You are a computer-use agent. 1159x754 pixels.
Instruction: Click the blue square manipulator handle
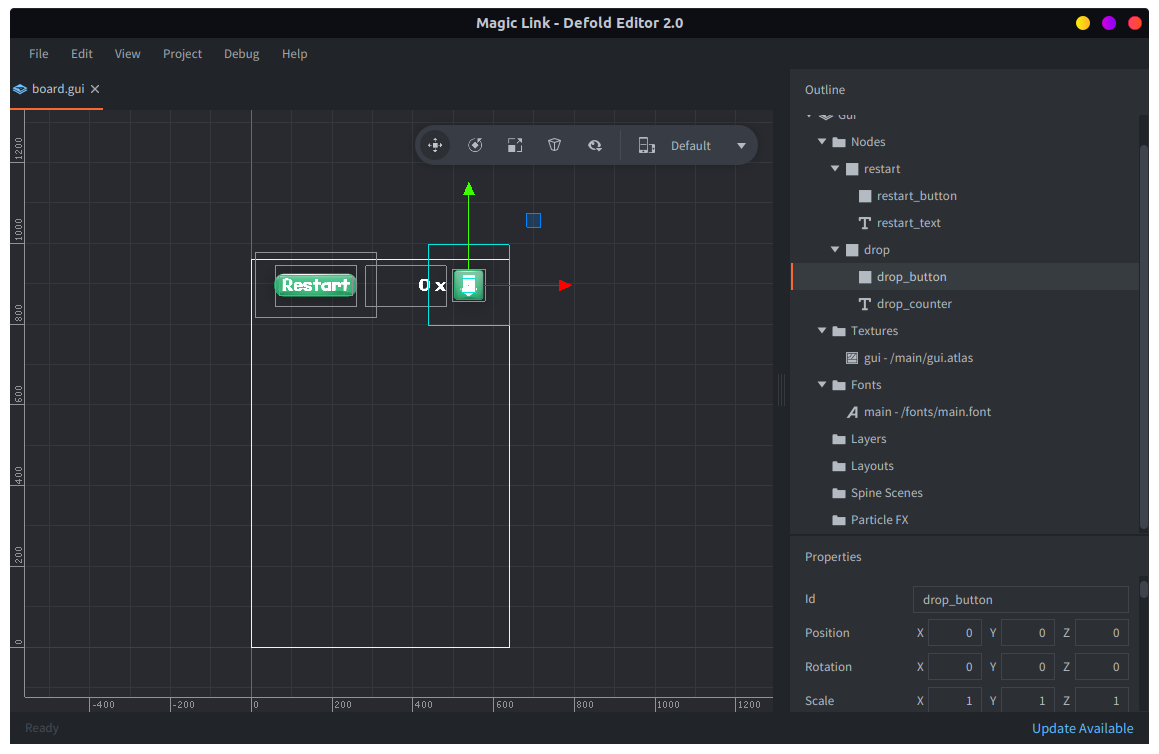(533, 220)
